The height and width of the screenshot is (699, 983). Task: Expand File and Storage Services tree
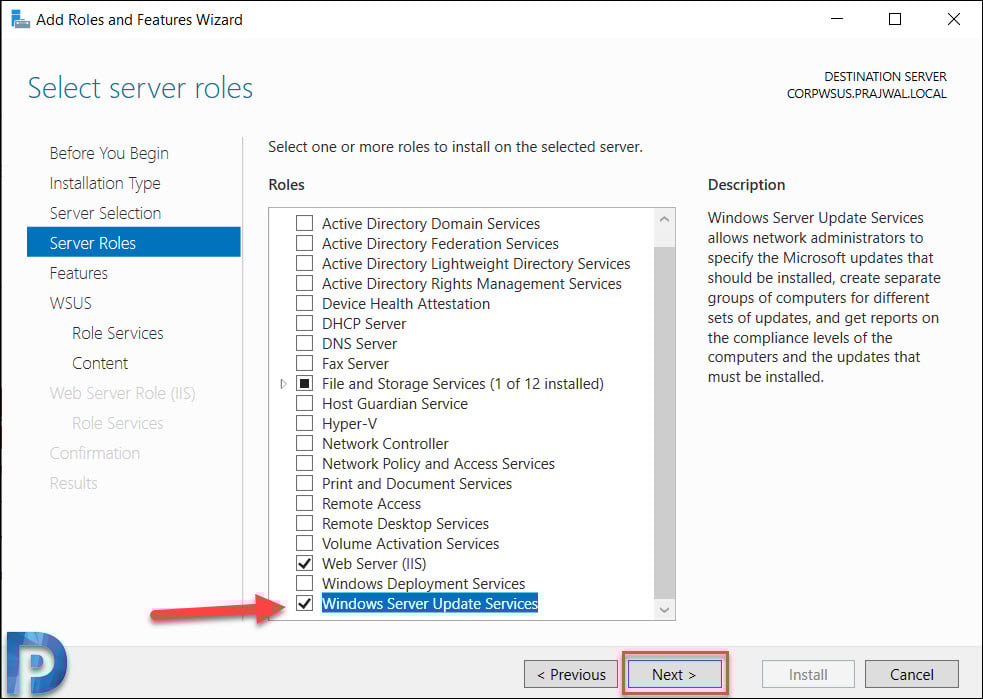point(283,384)
